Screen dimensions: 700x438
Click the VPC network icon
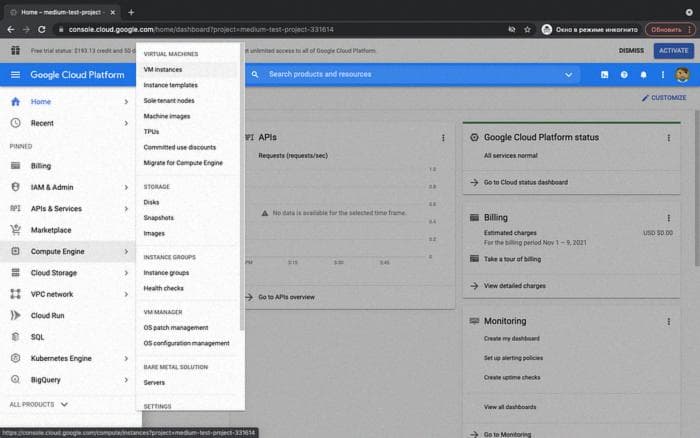point(15,294)
